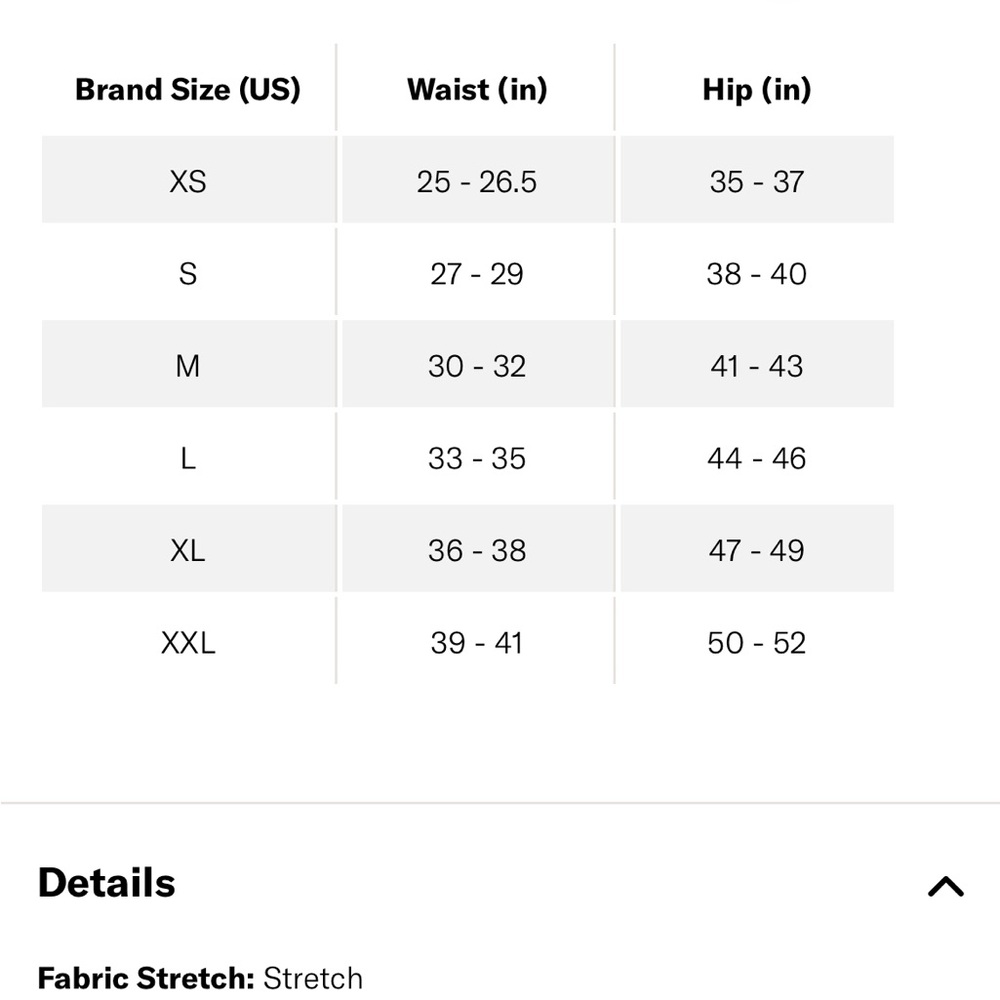Select the S size row label
Viewport: 1000px width, 1000px height.
188,274
